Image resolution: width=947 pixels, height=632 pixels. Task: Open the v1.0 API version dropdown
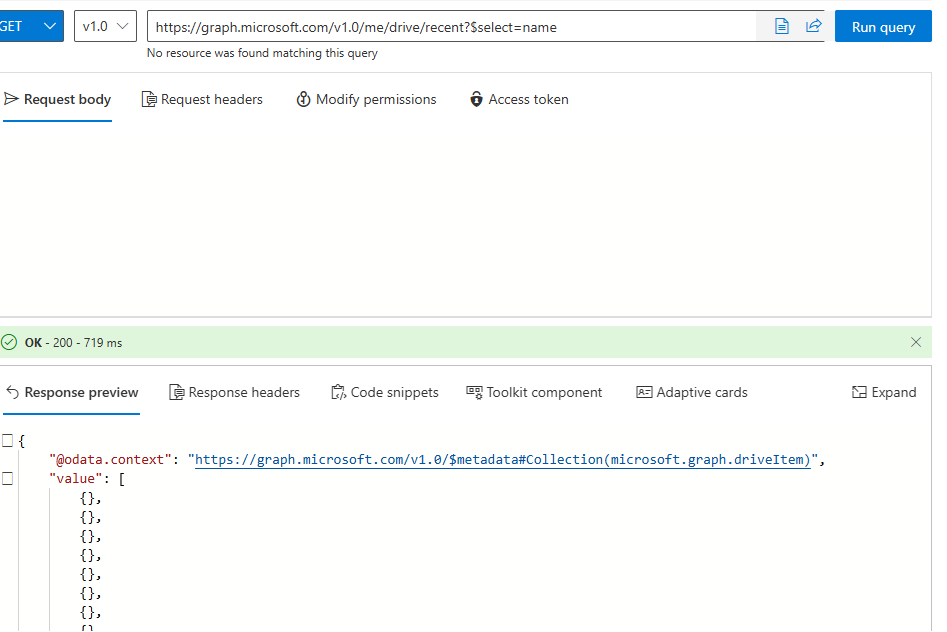pos(105,26)
